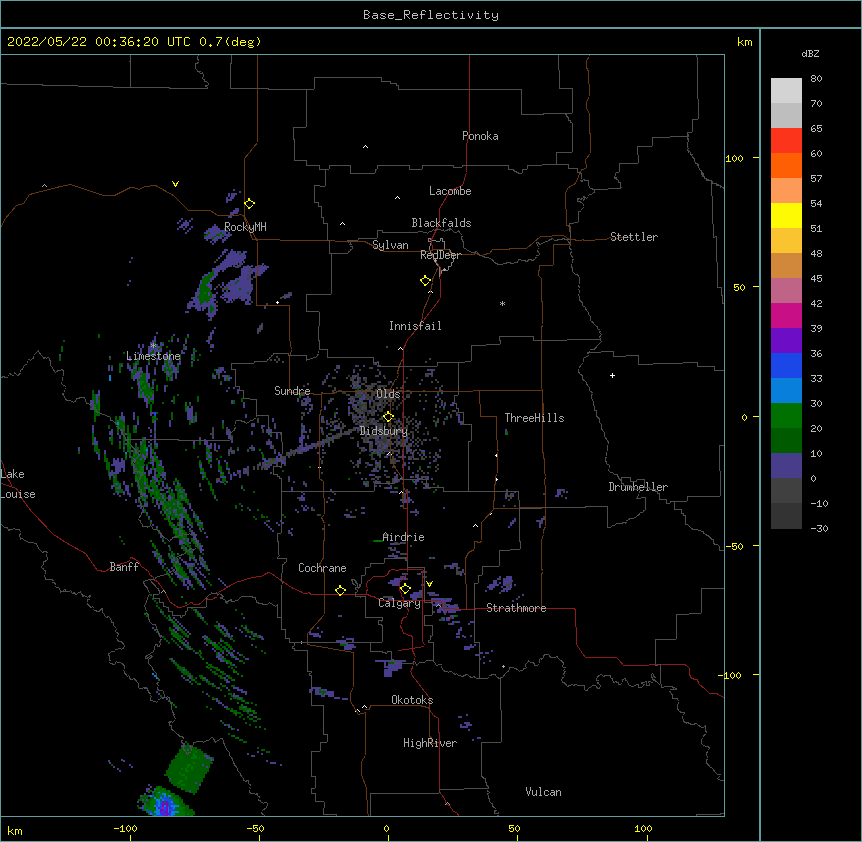Select the 80 dBZ light gray swatch
The height and width of the screenshot is (842, 862).
click(786, 91)
